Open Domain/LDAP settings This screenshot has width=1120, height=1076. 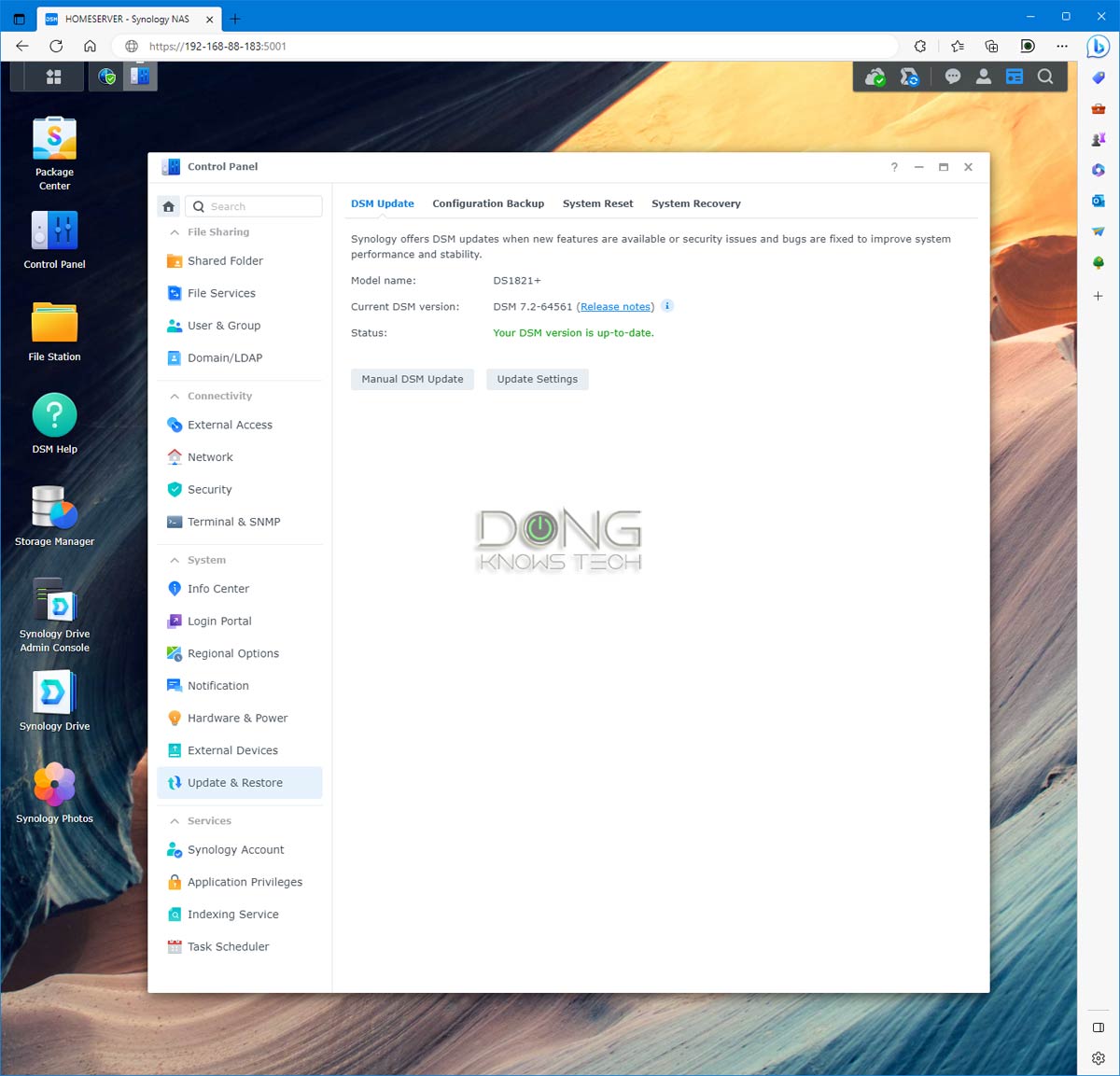coord(239,357)
